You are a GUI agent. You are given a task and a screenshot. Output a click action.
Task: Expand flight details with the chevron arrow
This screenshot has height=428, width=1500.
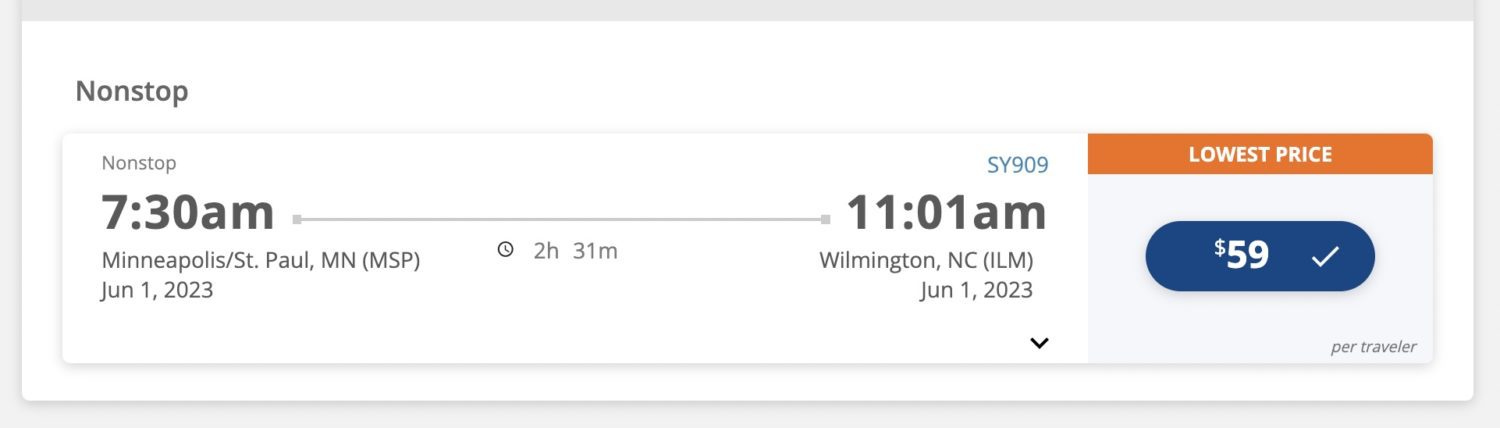(1039, 343)
